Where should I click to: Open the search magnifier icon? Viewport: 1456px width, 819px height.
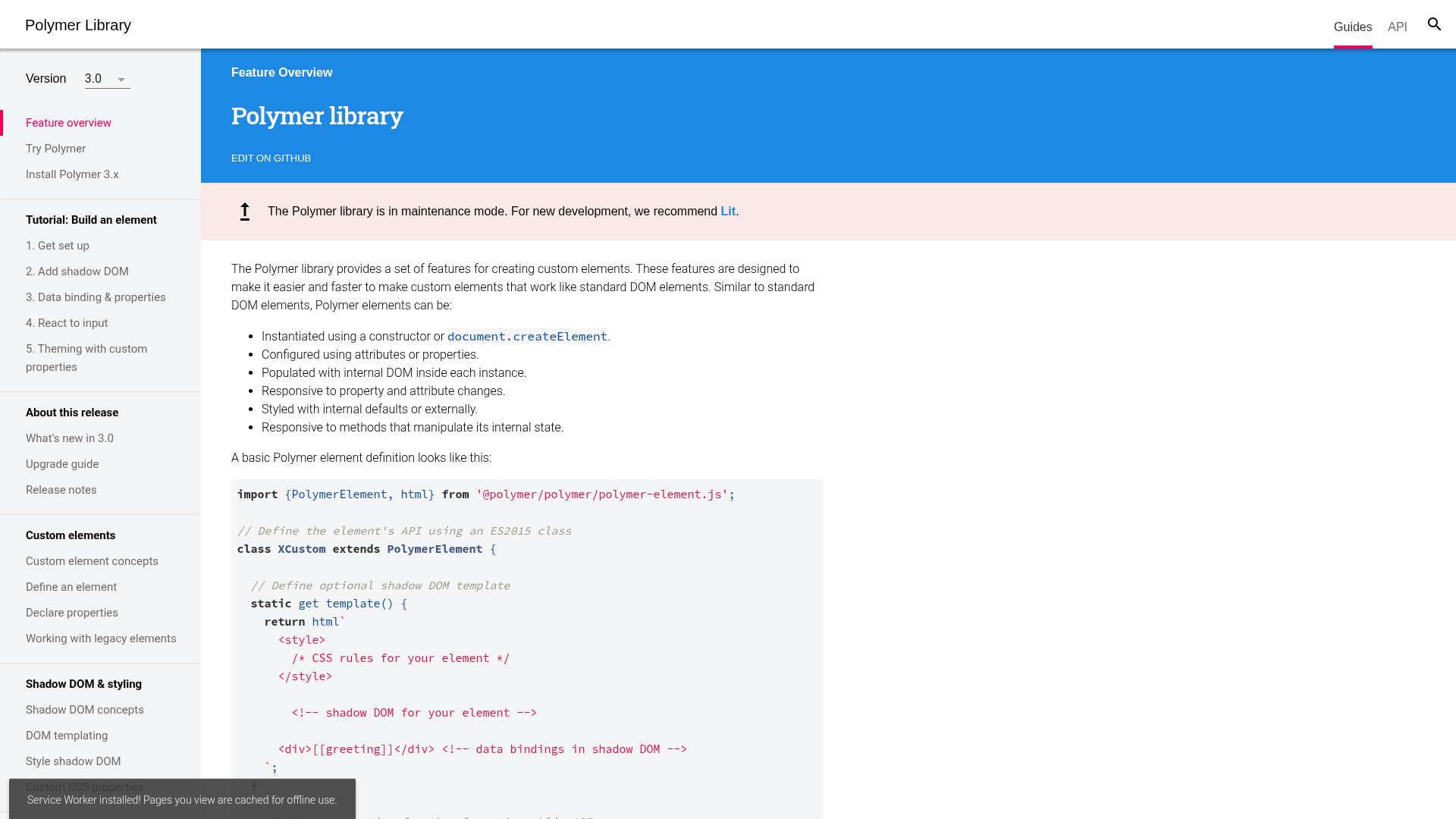pyautogui.click(x=1434, y=24)
